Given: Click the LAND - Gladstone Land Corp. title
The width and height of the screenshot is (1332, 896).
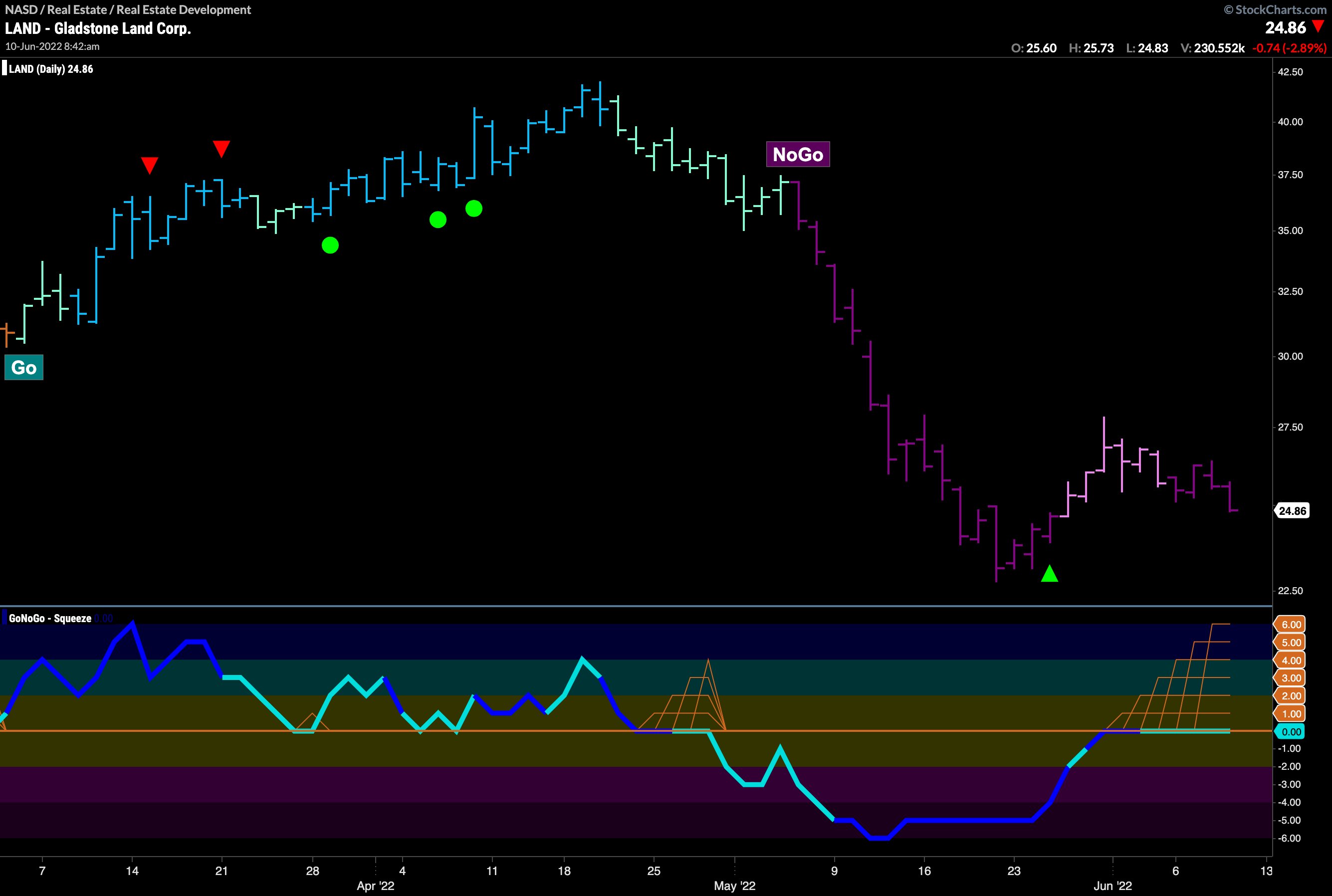Looking at the screenshot, I should [x=98, y=28].
